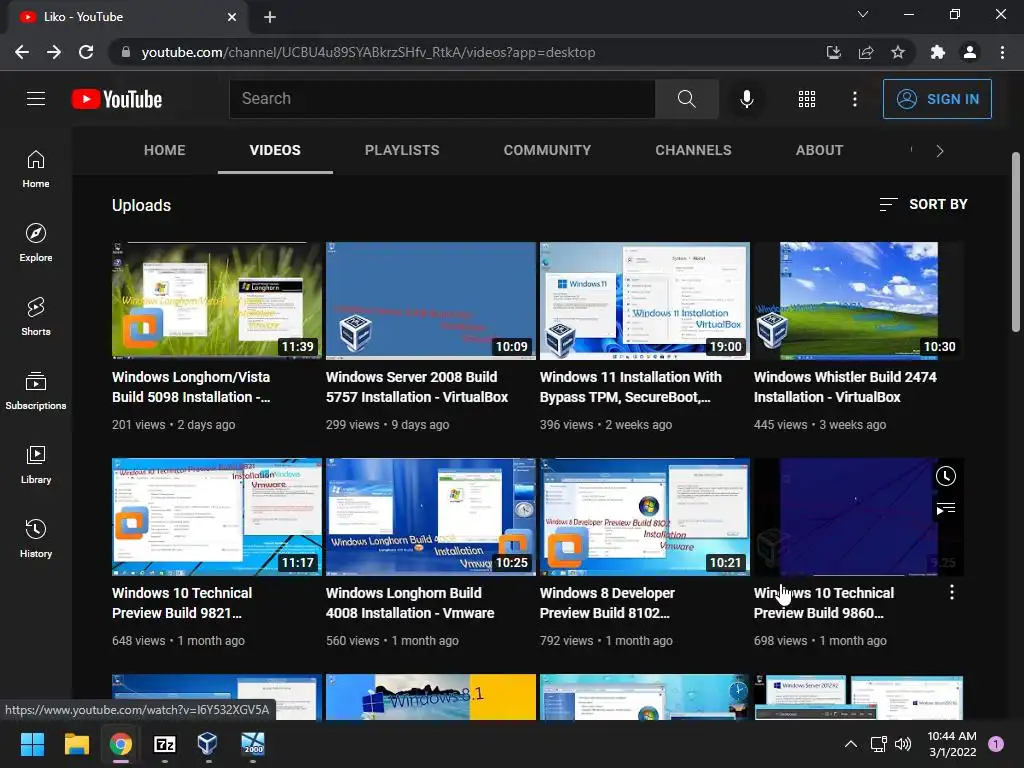Screen dimensions: 1024x768
Task: Click the 19:00 Windows 11 thumbnail
Action: coord(645,301)
